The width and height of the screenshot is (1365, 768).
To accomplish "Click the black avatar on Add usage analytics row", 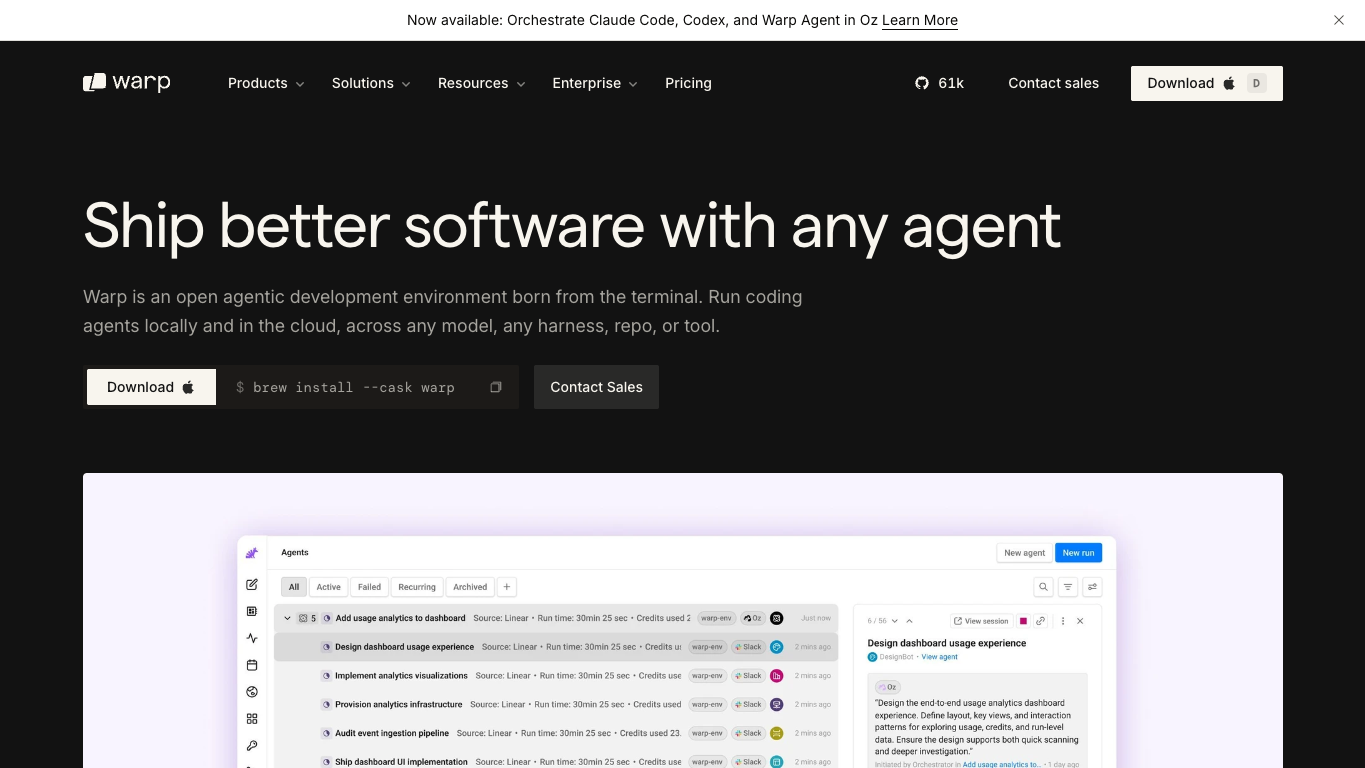I will coord(777,618).
